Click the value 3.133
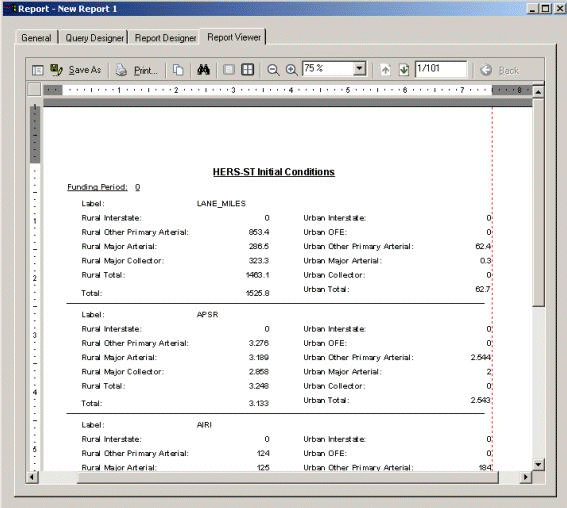The image size is (567, 508). [x=259, y=403]
